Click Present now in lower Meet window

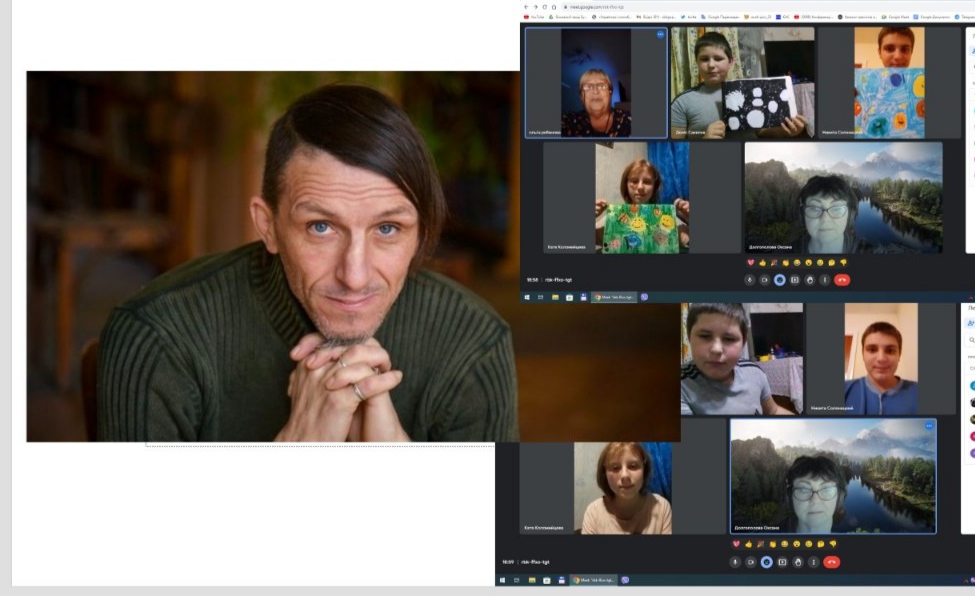click(782, 562)
